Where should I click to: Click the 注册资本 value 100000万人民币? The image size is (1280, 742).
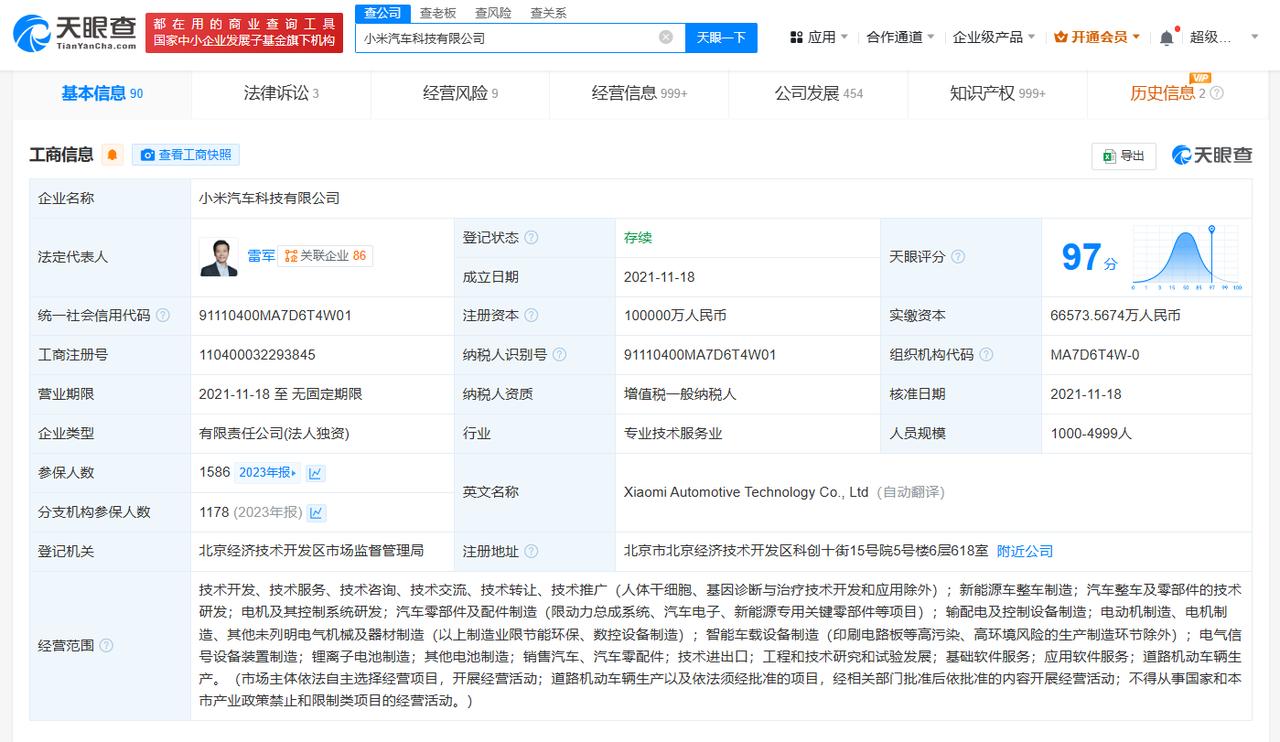point(675,316)
